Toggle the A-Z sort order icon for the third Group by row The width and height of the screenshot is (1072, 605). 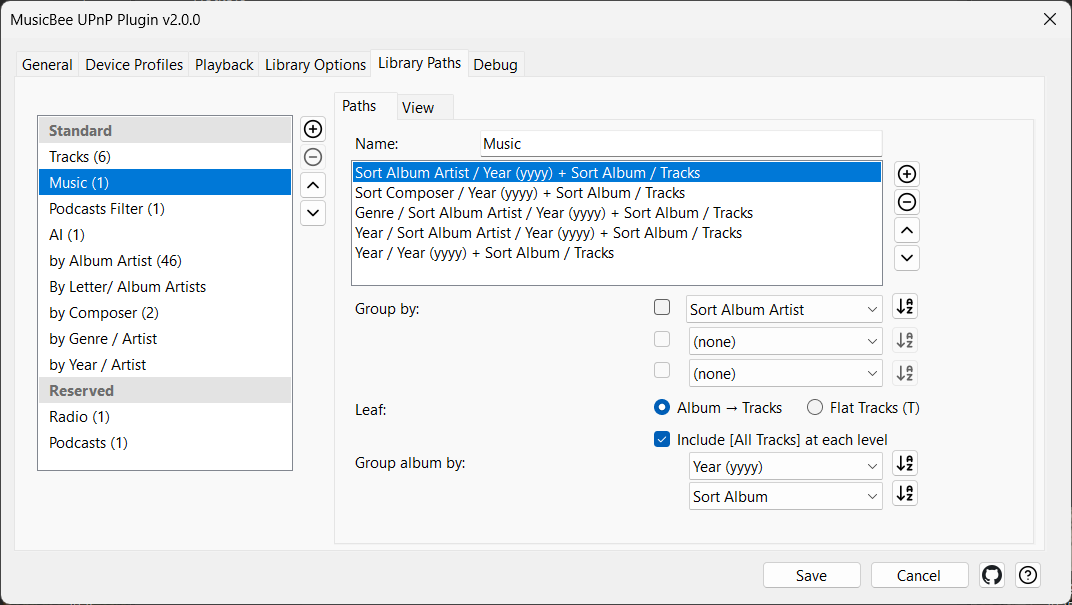[x=905, y=373]
